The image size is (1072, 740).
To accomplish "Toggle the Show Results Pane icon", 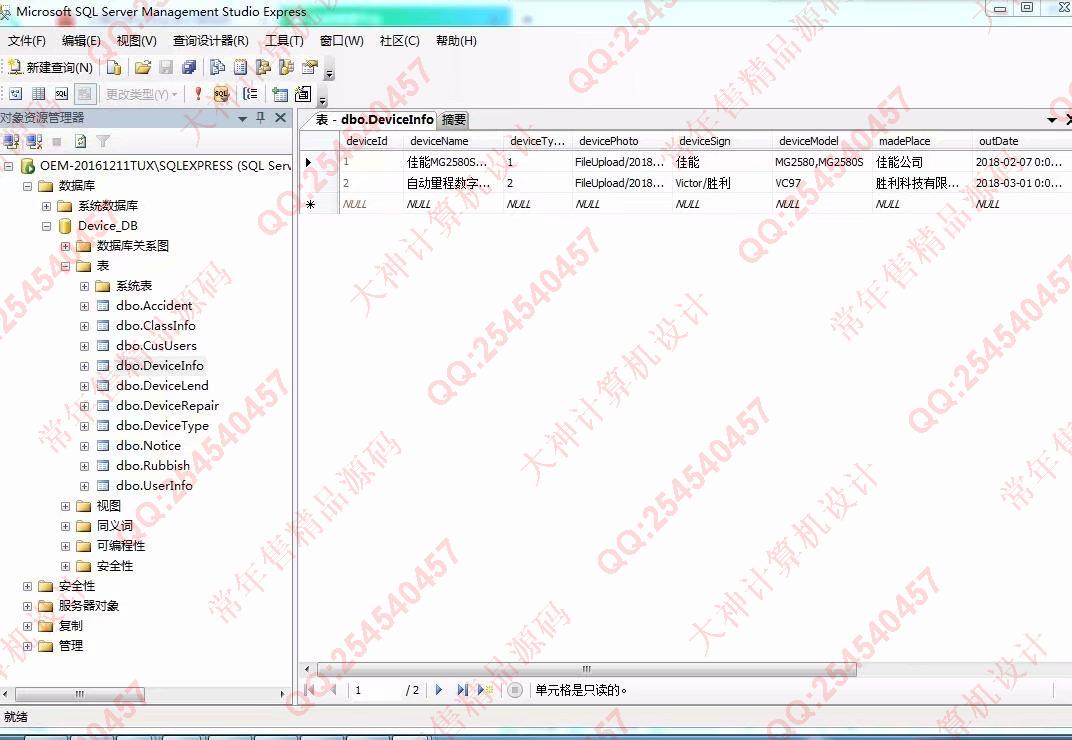I will 85,94.
